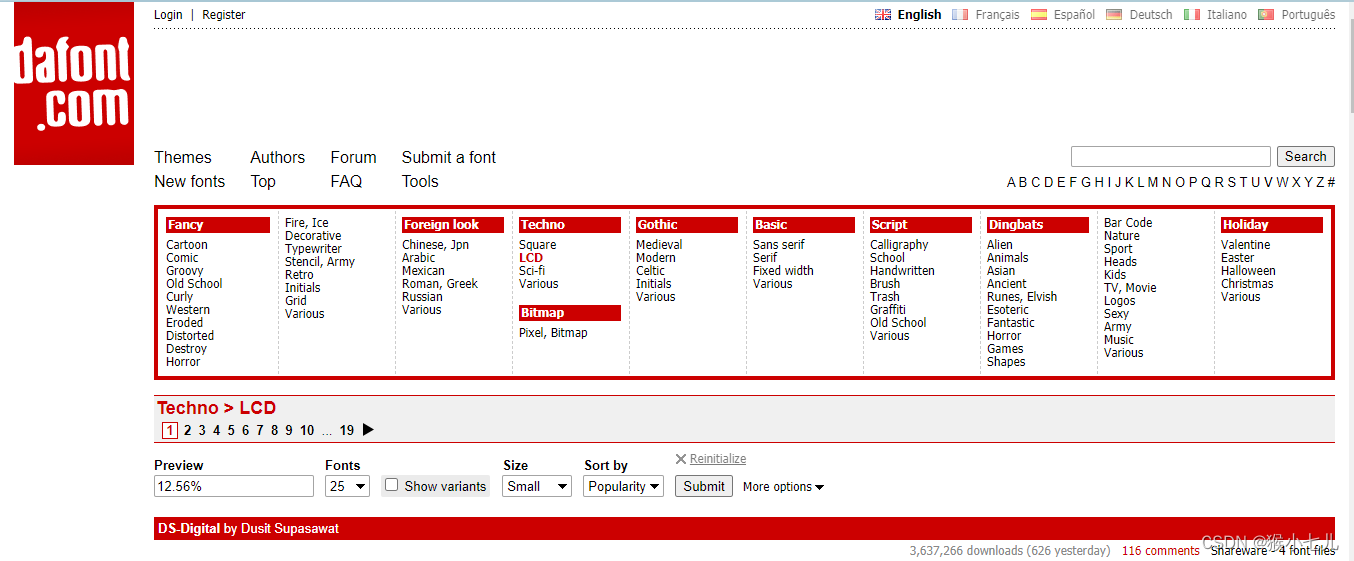Enable the Show variants checkbox
The width and height of the screenshot is (1354, 561).
(392, 485)
